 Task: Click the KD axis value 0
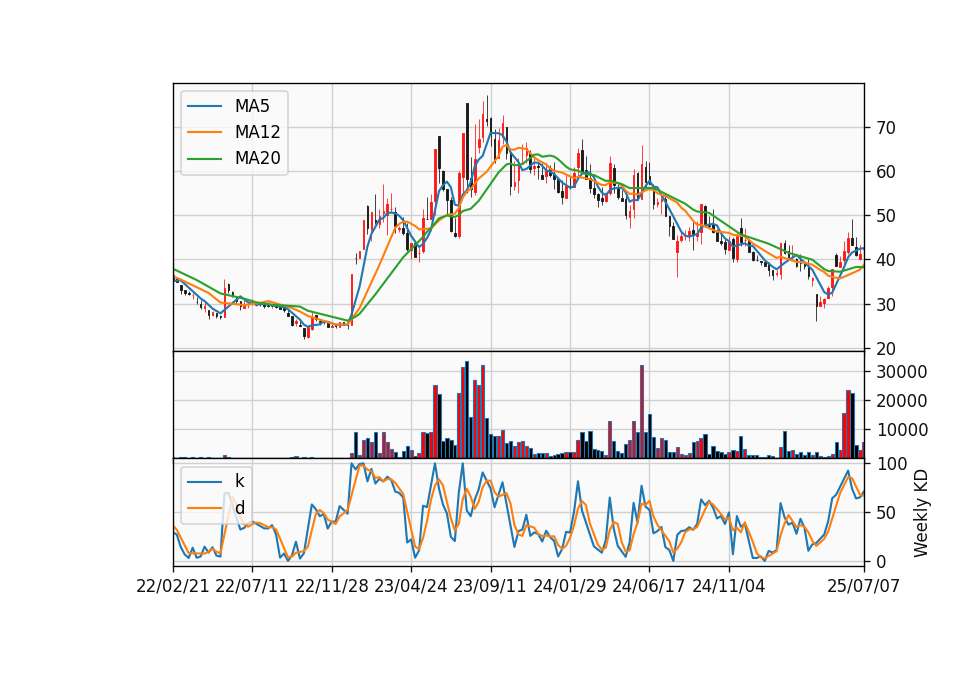[882, 561]
